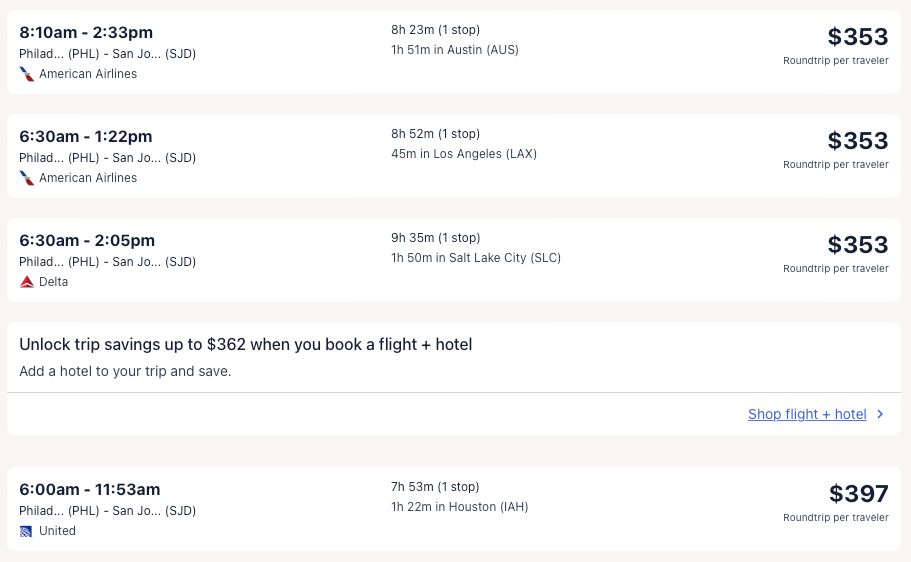
Task: Choose the 6:00am - 11:53am United flight time
Action: coord(90,490)
